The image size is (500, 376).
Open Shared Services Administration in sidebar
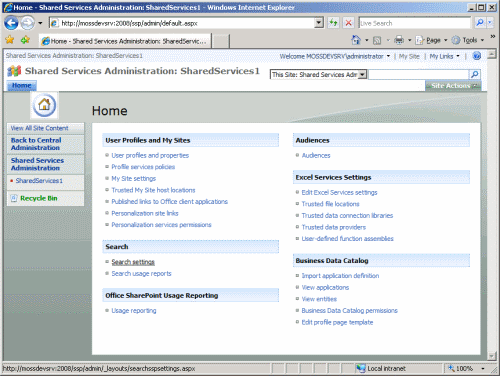[x=37, y=164]
